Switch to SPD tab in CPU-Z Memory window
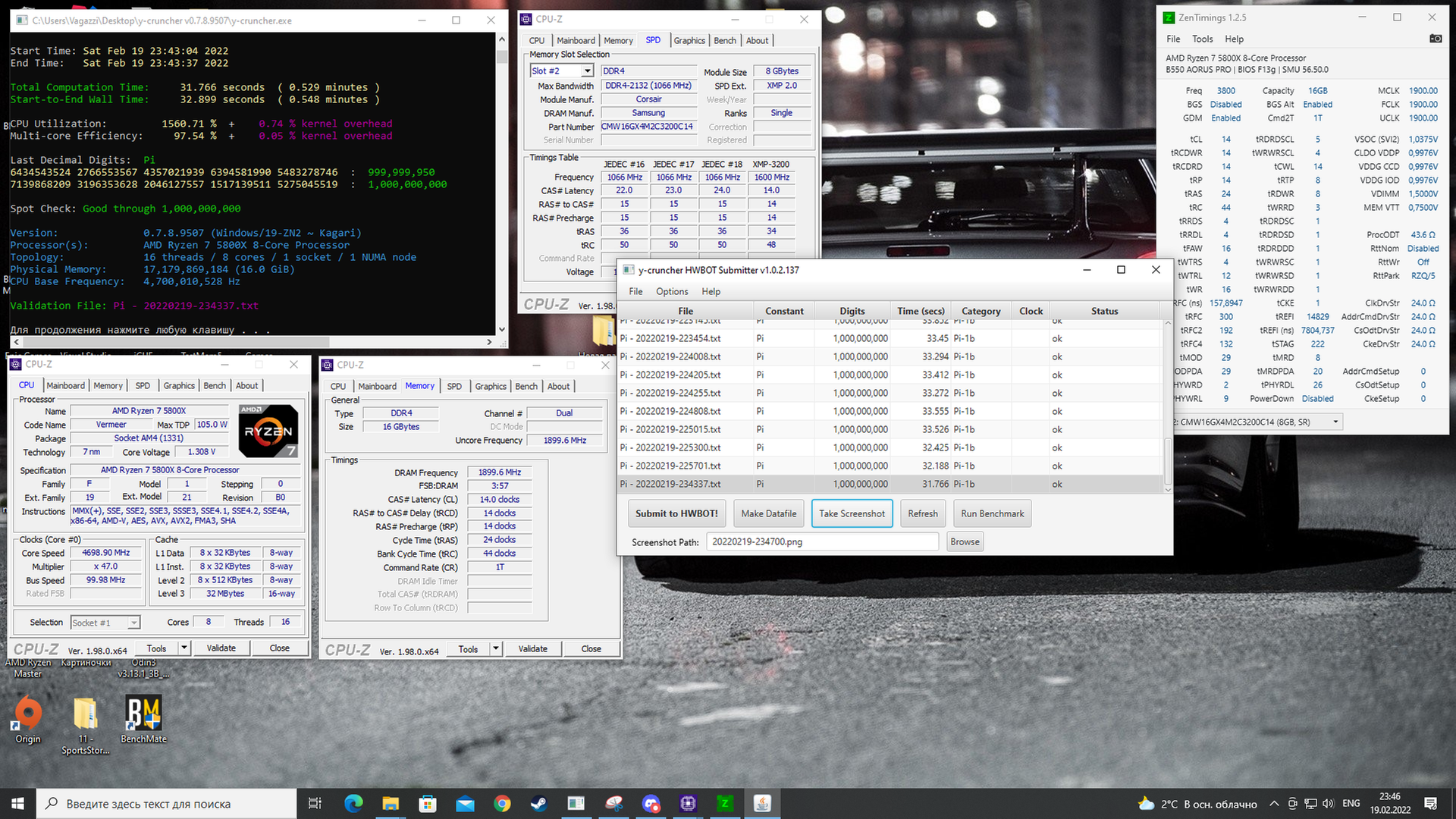Image resolution: width=1456 pixels, height=819 pixels. (454, 386)
